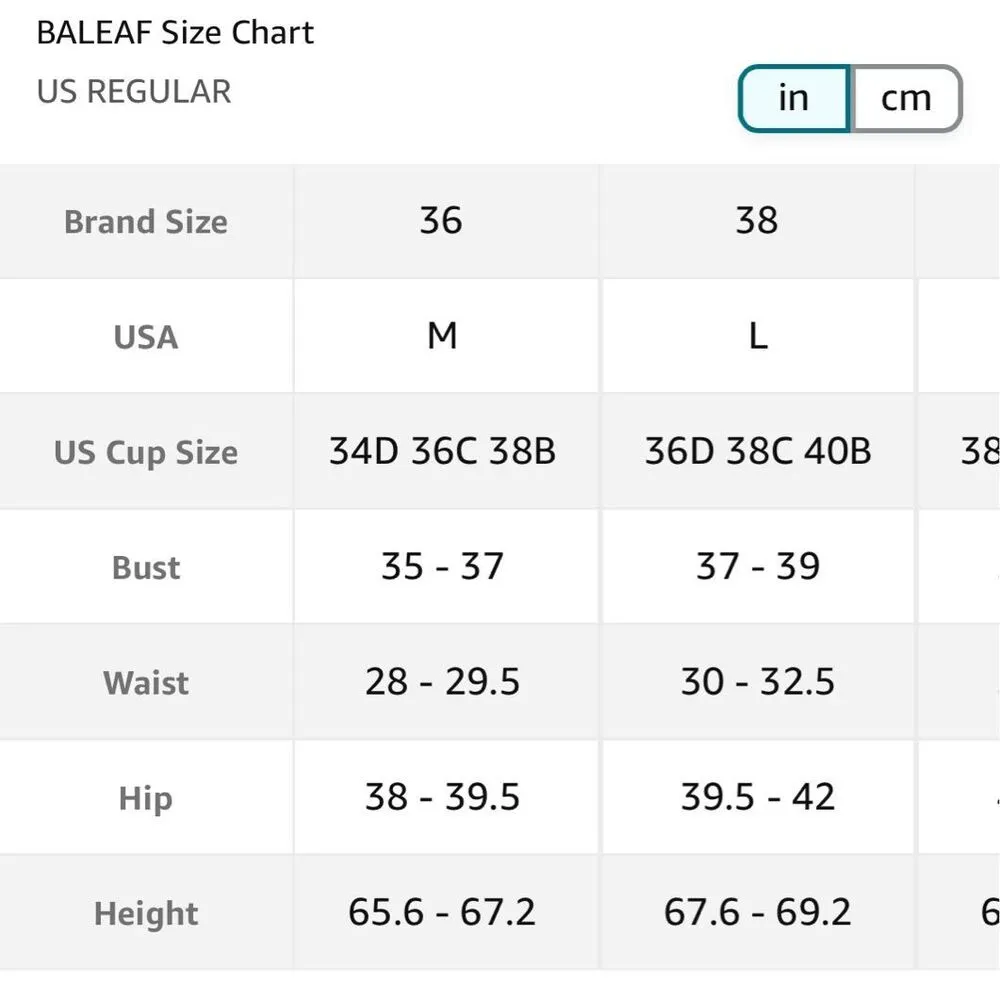Select USA size M cell

click(x=445, y=336)
